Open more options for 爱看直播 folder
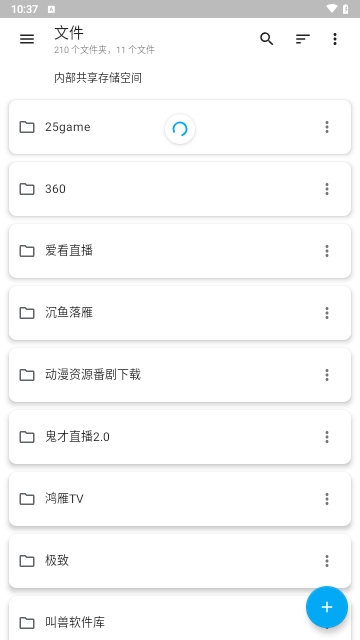Screen dimensions: 360x640 327,251
